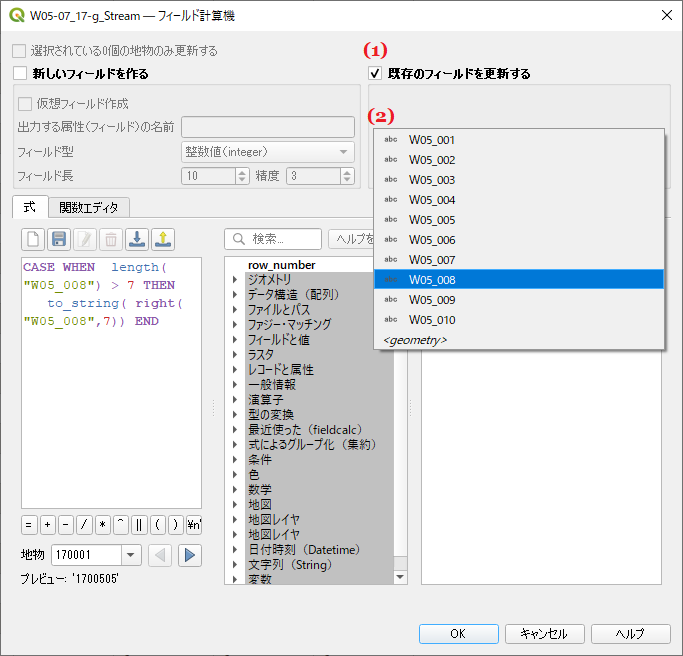Viewport: 683px width, 656px height.
Task: Go to the next feature with the arrow
Action: pos(190,555)
